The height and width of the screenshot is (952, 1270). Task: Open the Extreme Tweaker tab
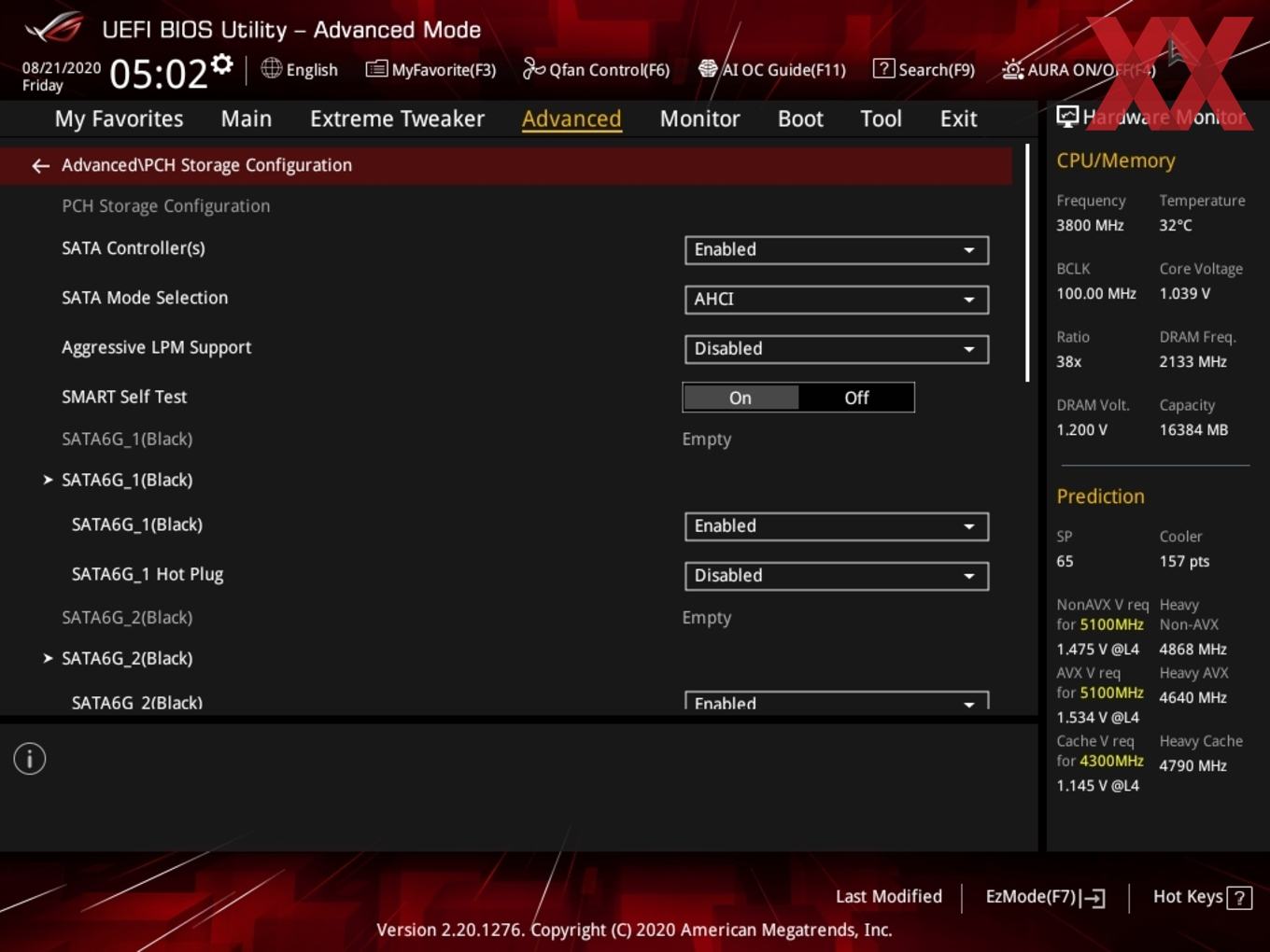coord(397,119)
